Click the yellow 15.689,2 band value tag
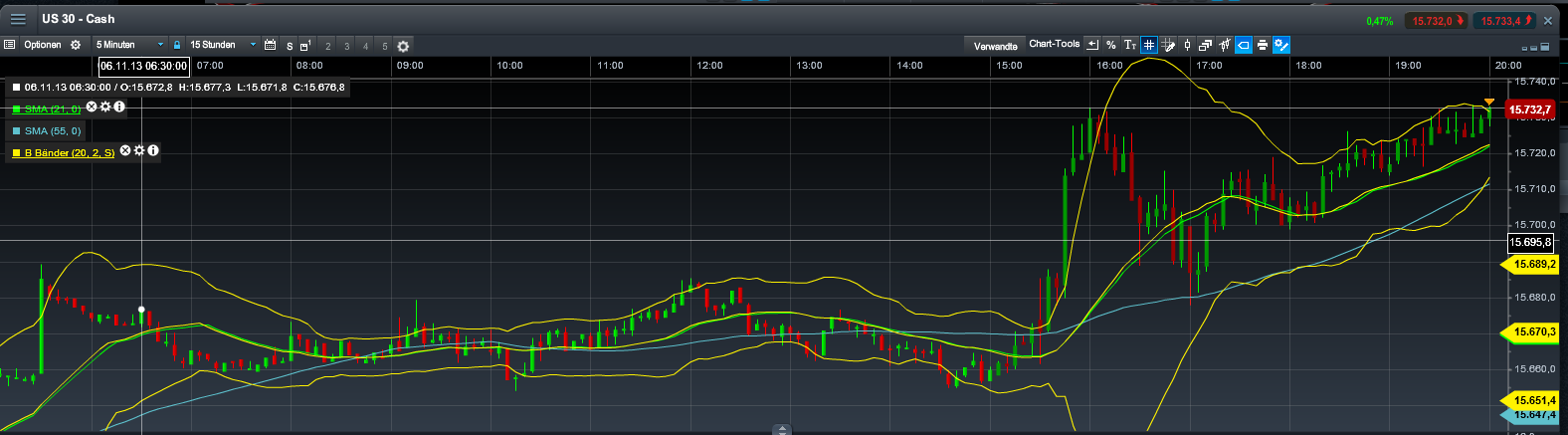The image size is (1568, 435). click(1529, 264)
